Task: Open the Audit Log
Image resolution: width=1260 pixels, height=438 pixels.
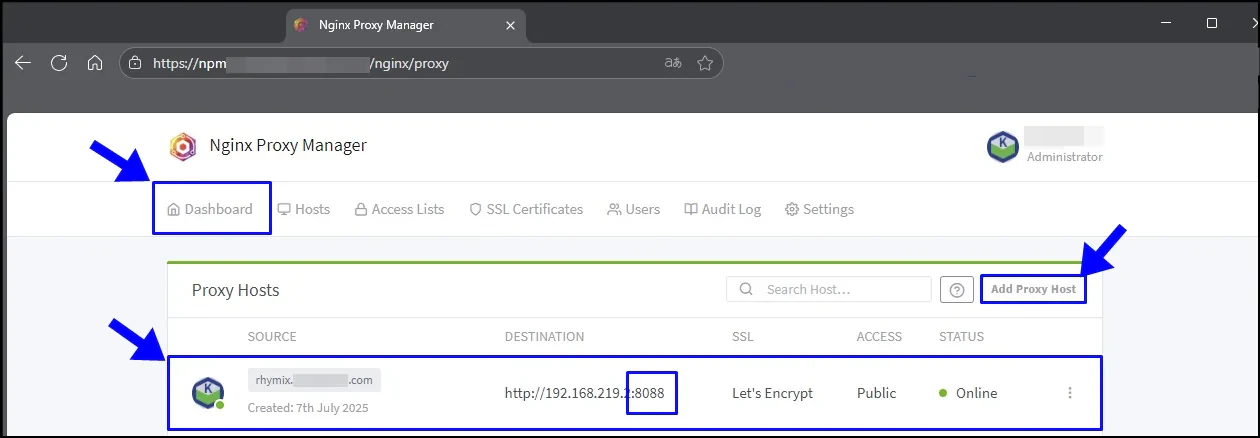Action: pyautogui.click(x=723, y=209)
